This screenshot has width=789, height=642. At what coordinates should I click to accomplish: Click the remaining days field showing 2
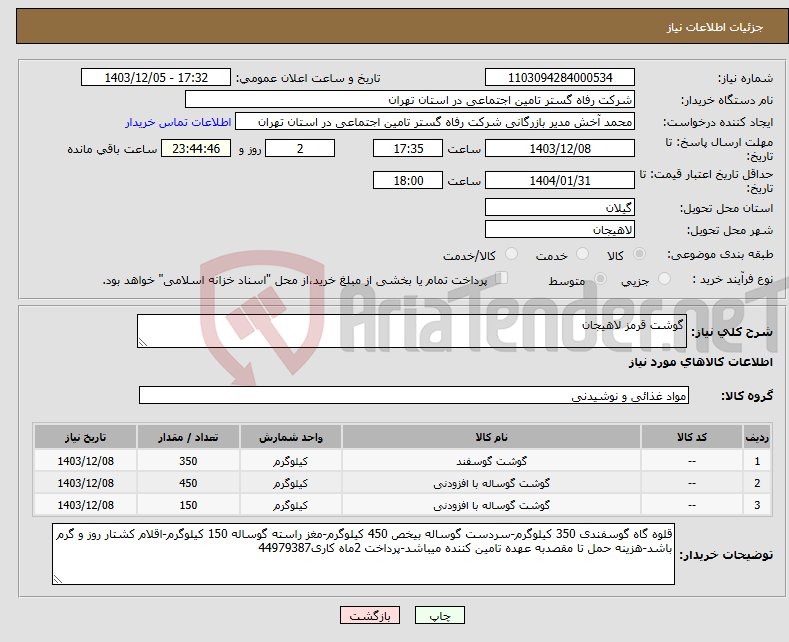[300, 148]
